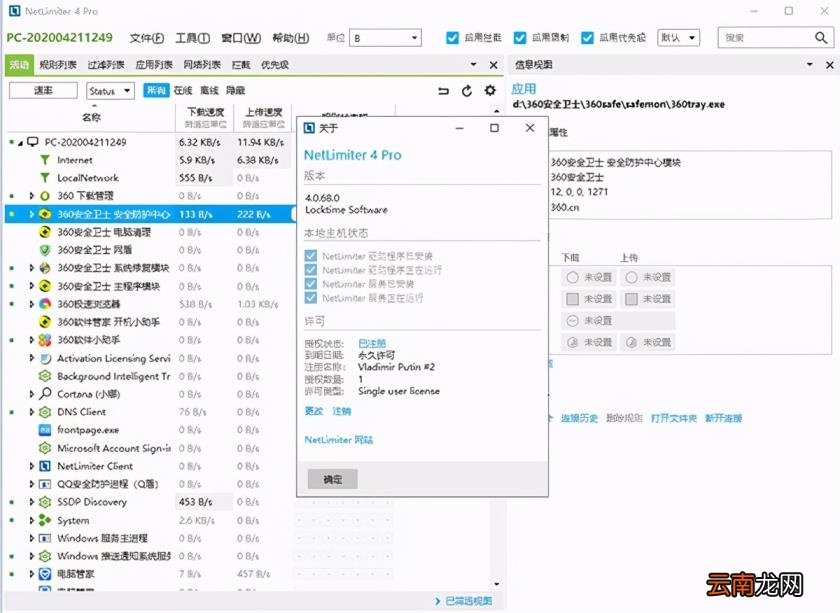Viewport: 840px width, 613px height.
Task: Click the search magnifier icon
Action: click(x=821, y=38)
